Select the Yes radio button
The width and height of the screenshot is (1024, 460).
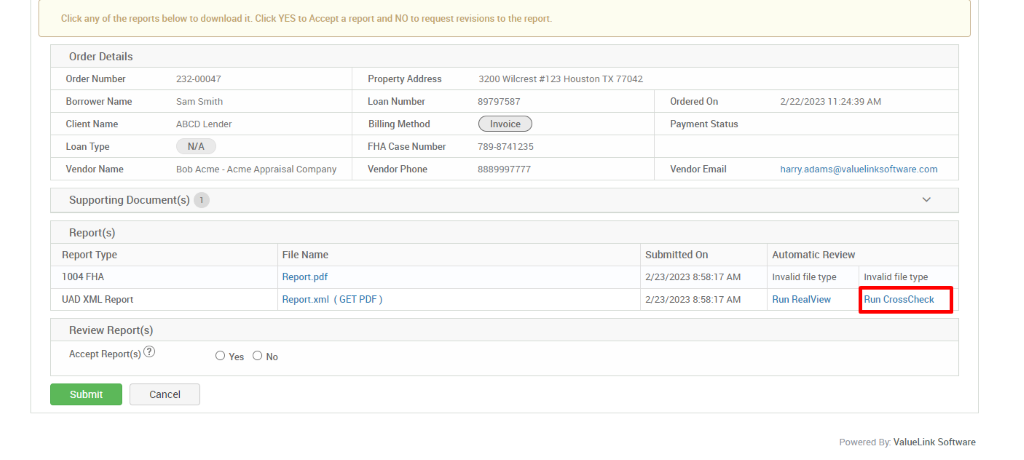(220, 356)
